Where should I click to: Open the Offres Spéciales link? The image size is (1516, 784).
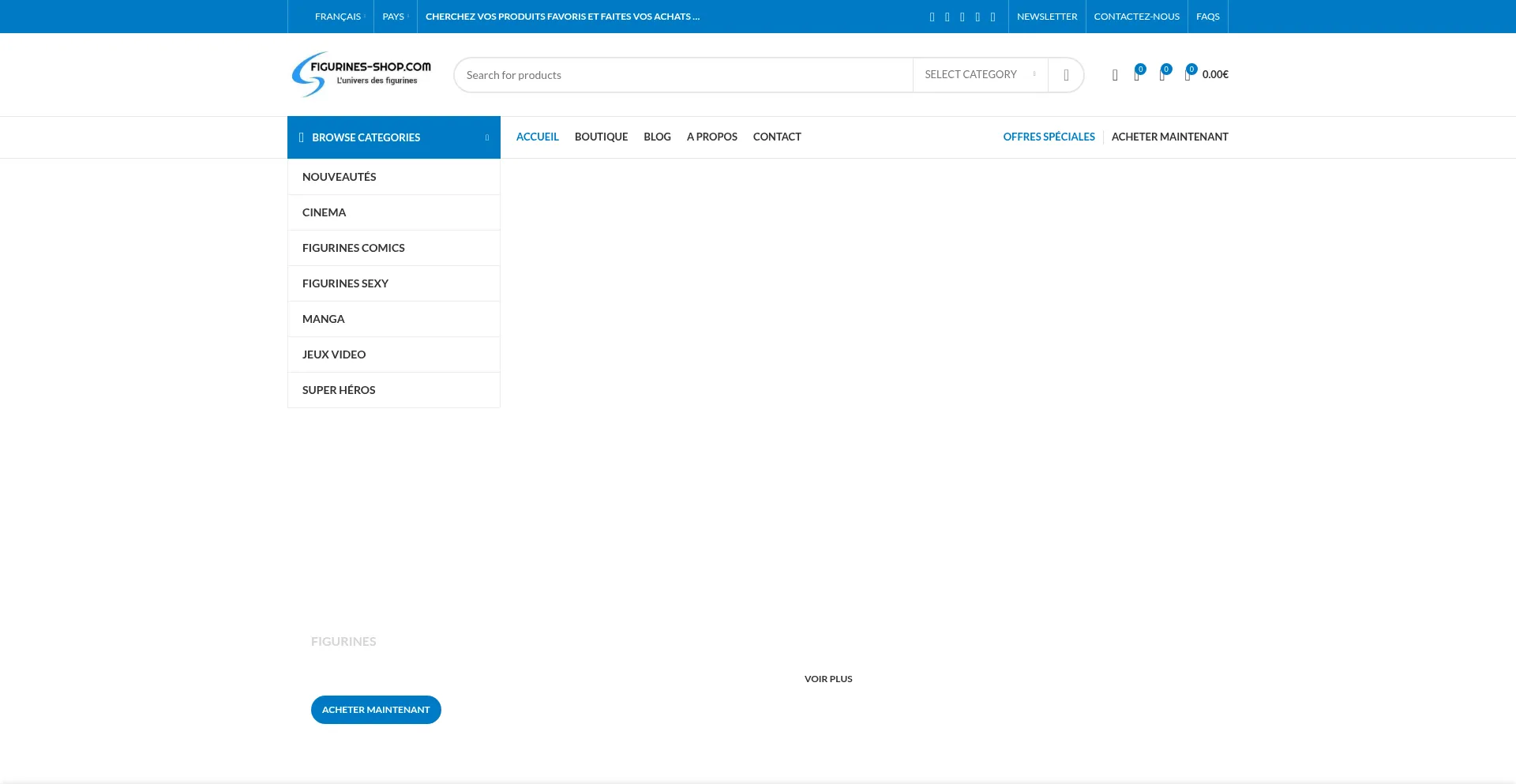(1049, 137)
